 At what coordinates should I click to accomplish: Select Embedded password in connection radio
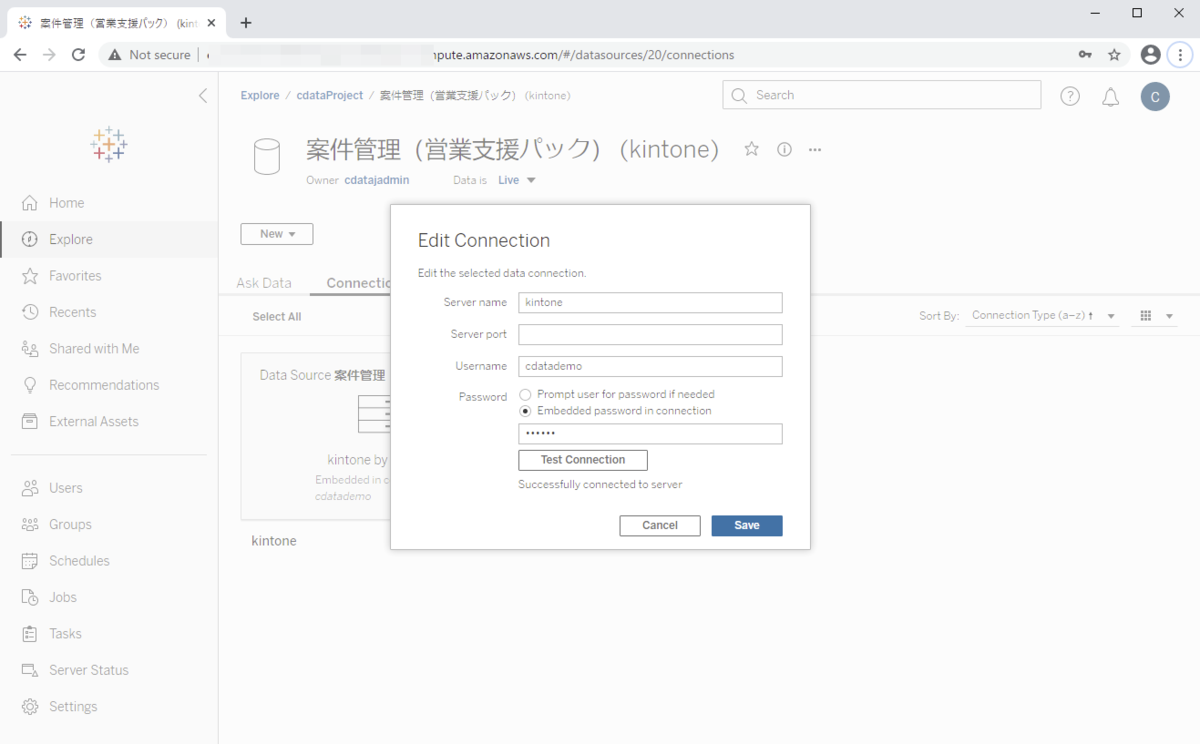tap(525, 411)
